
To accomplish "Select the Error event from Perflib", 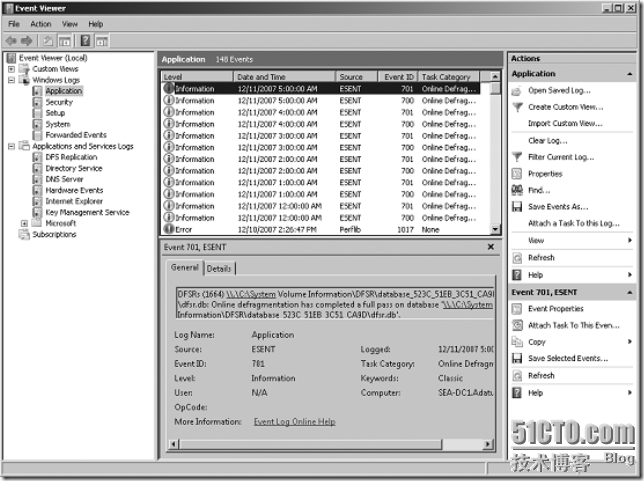I will 321,230.
